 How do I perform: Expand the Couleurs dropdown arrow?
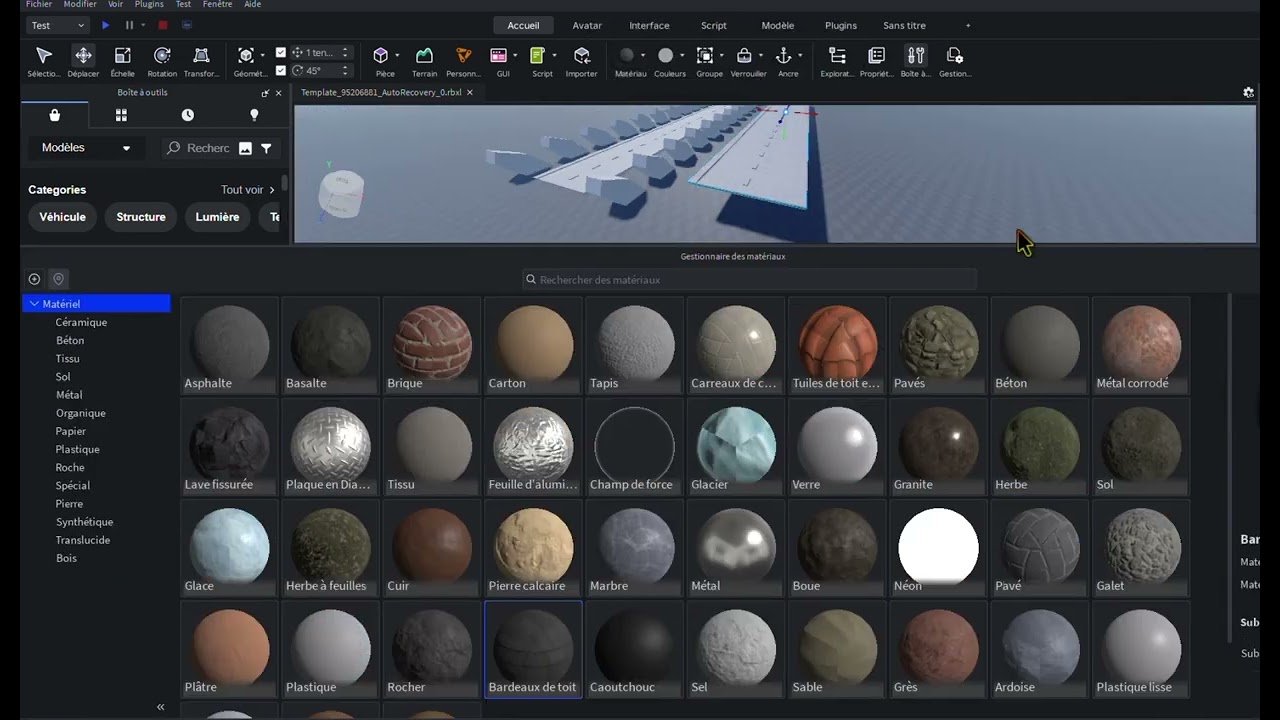[681, 56]
